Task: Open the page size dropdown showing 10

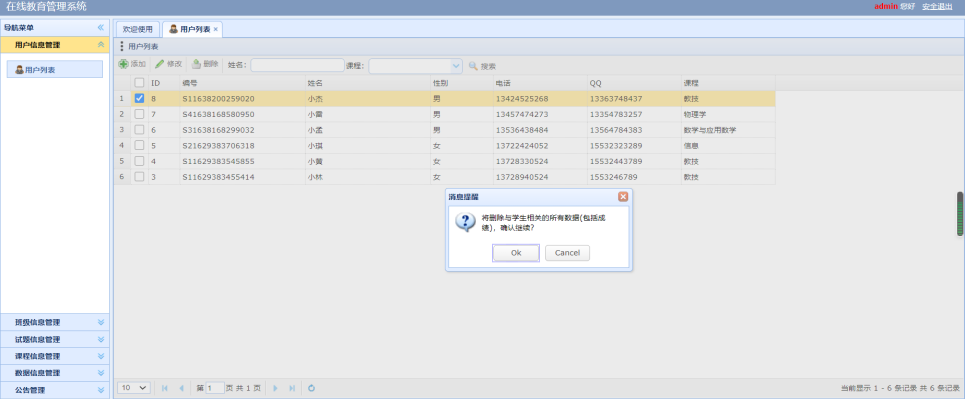Action: tap(135, 388)
